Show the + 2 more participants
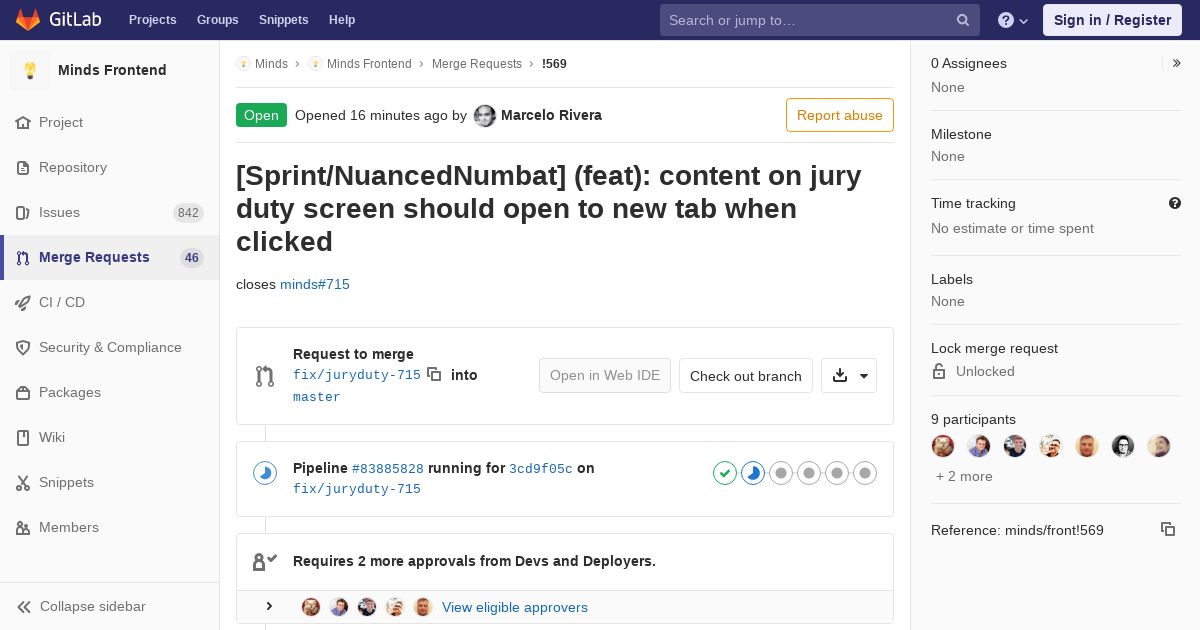This screenshot has width=1200, height=630. (964, 476)
